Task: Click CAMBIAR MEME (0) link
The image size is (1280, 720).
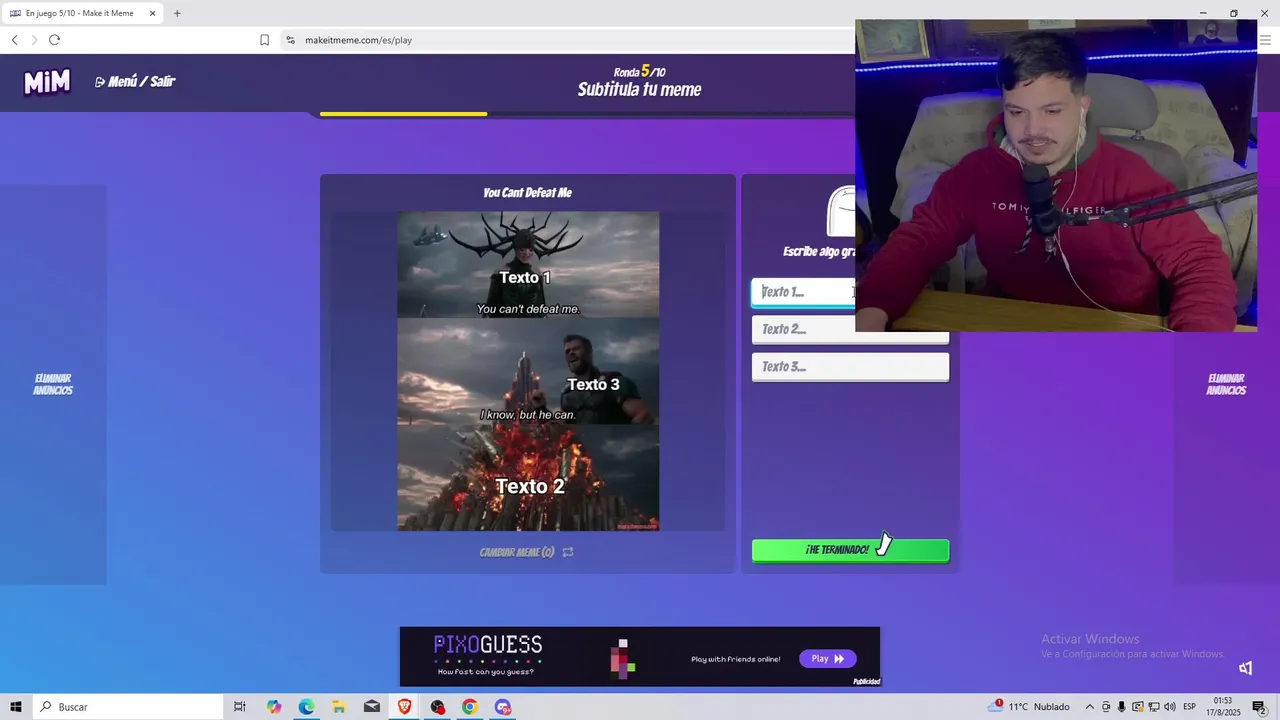Action: pyautogui.click(x=517, y=552)
